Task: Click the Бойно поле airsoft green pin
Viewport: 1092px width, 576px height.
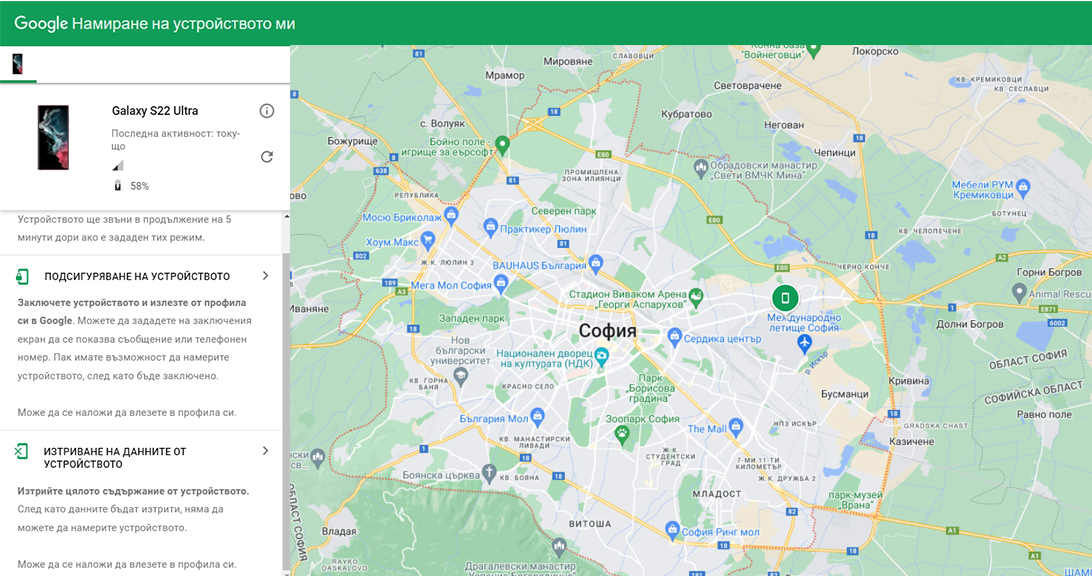Action: [x=502, y=146]
